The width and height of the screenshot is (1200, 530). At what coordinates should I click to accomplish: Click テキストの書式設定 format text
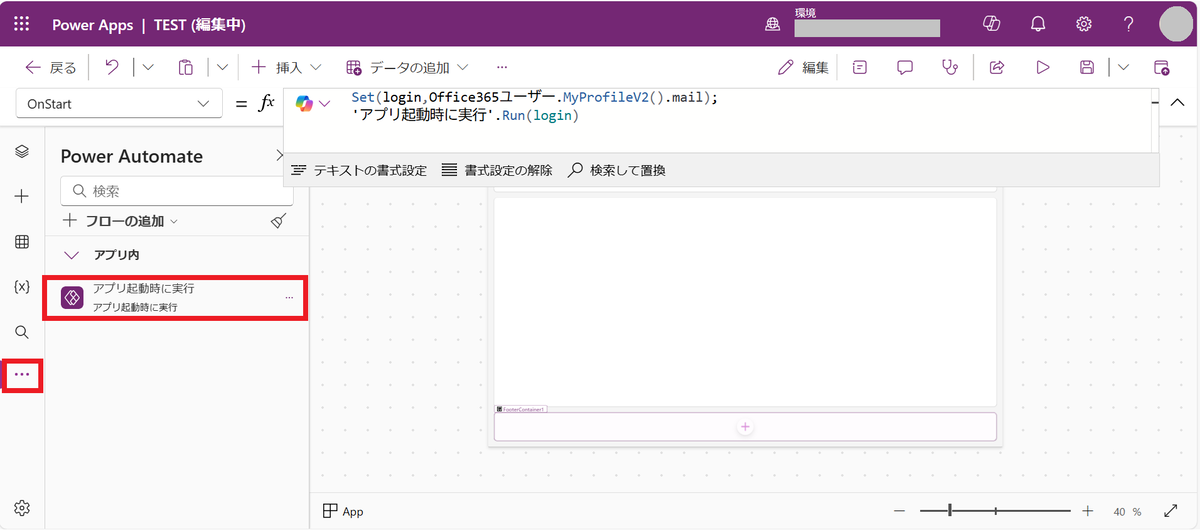click(x=359, y=170)
